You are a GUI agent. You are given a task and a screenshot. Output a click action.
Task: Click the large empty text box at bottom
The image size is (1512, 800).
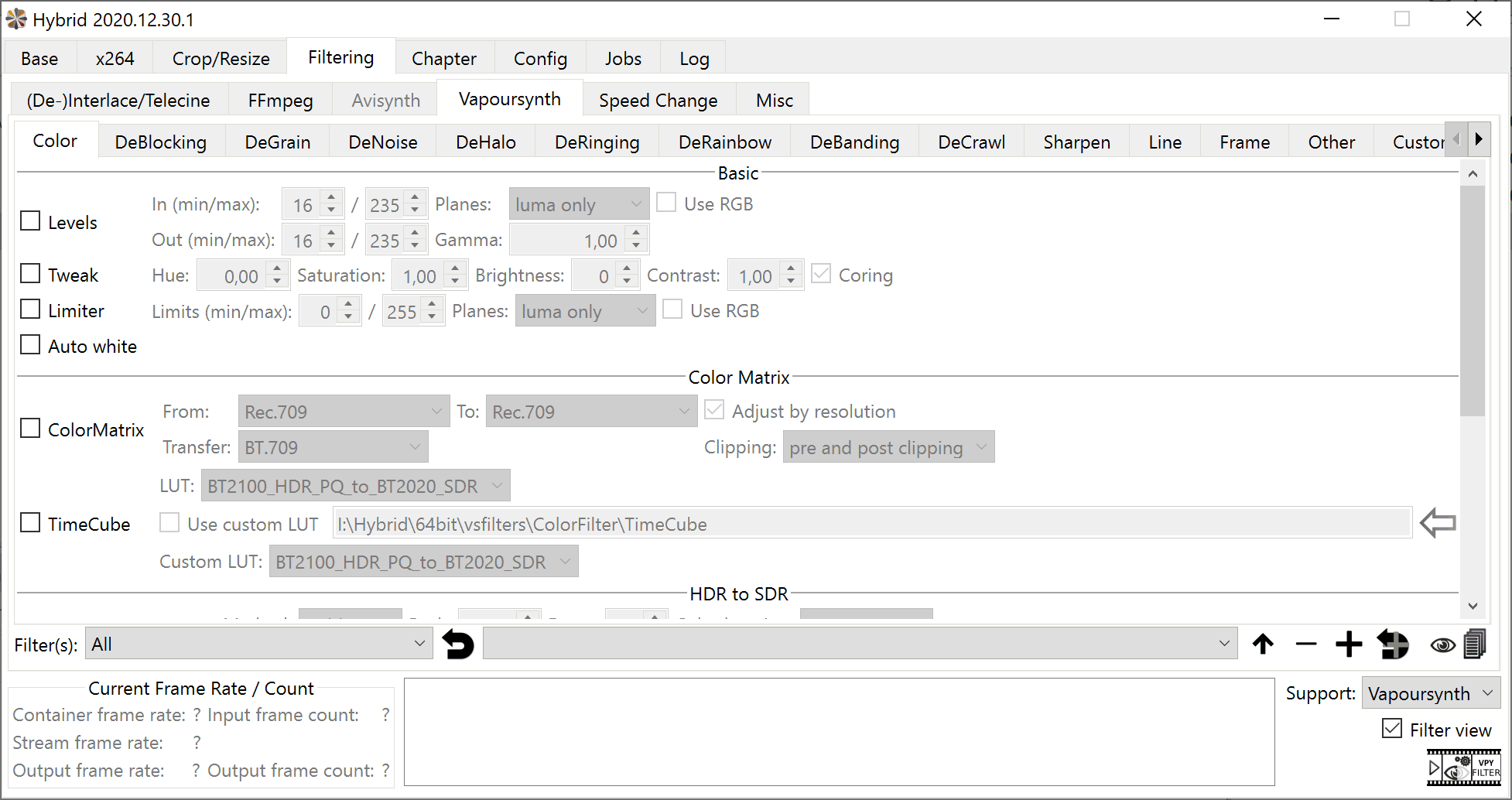839,732
